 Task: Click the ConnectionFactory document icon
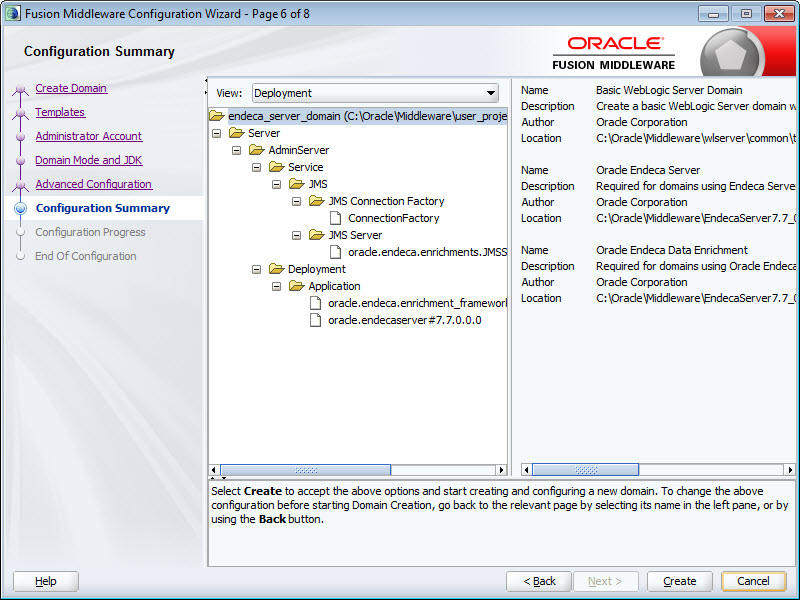(335, 218)
